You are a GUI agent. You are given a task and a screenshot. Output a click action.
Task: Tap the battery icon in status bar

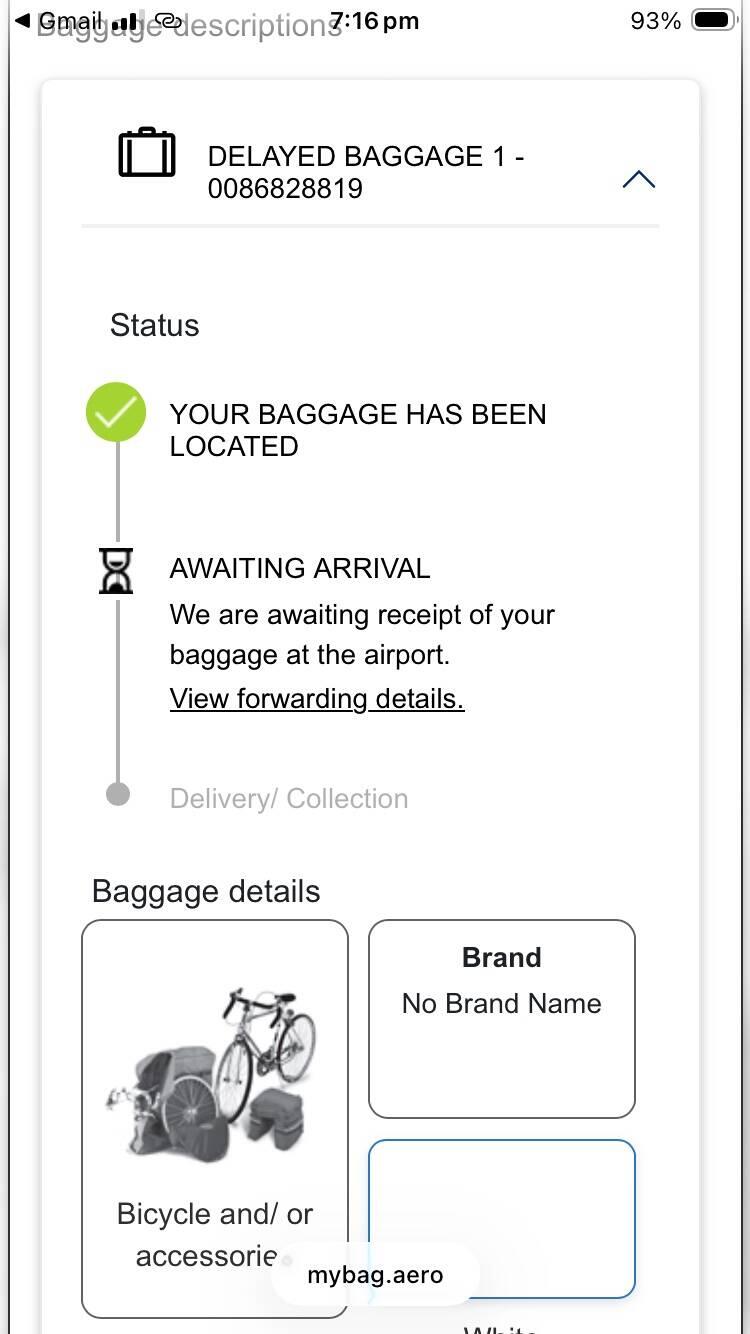pos(714,21)
